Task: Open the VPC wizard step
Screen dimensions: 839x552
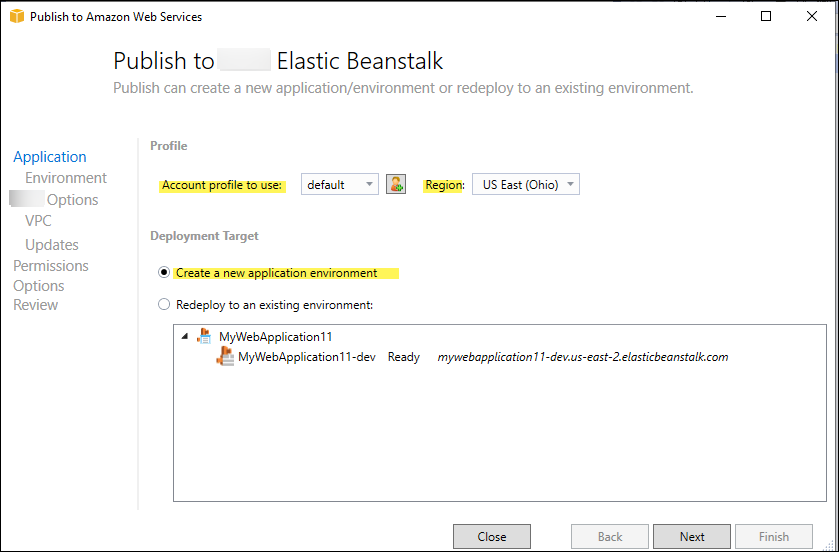Action: coord(38,221)
